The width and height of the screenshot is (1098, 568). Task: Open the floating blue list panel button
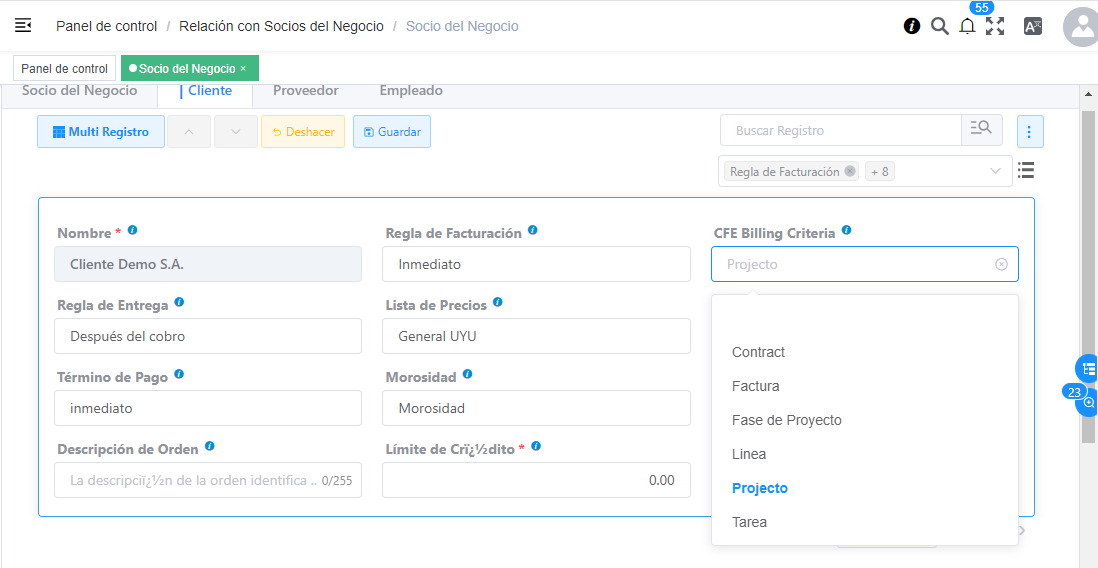pos(1087,369)
